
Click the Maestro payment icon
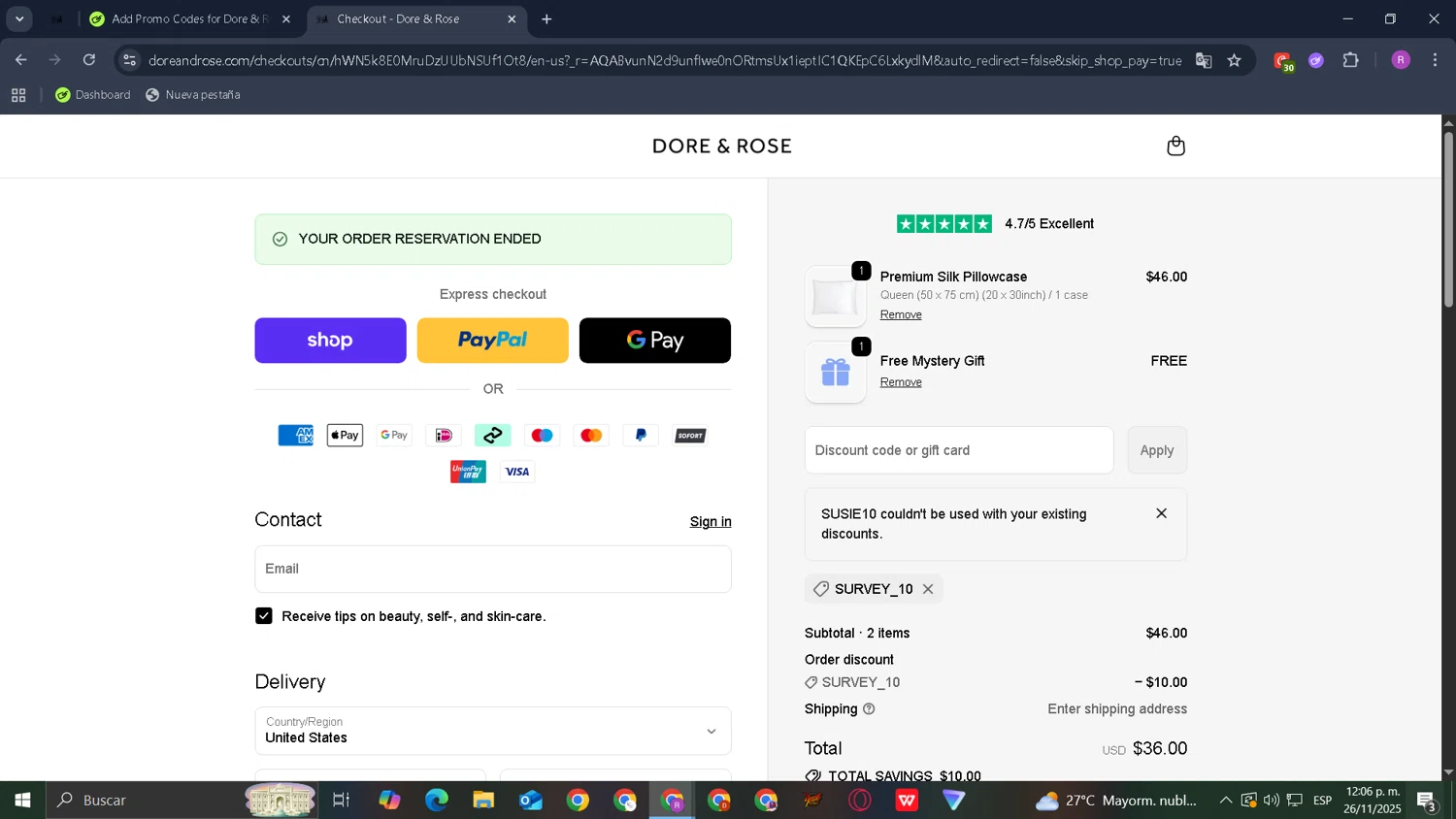click(542, 436)
